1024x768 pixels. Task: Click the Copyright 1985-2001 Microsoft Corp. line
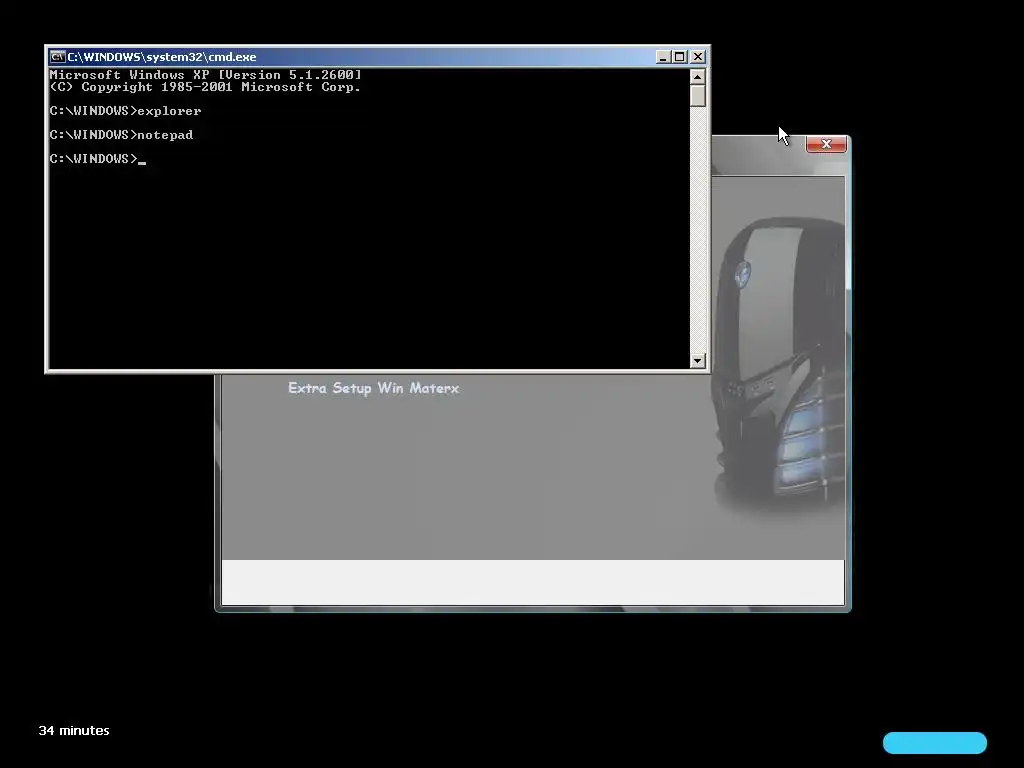coord(205,87)
